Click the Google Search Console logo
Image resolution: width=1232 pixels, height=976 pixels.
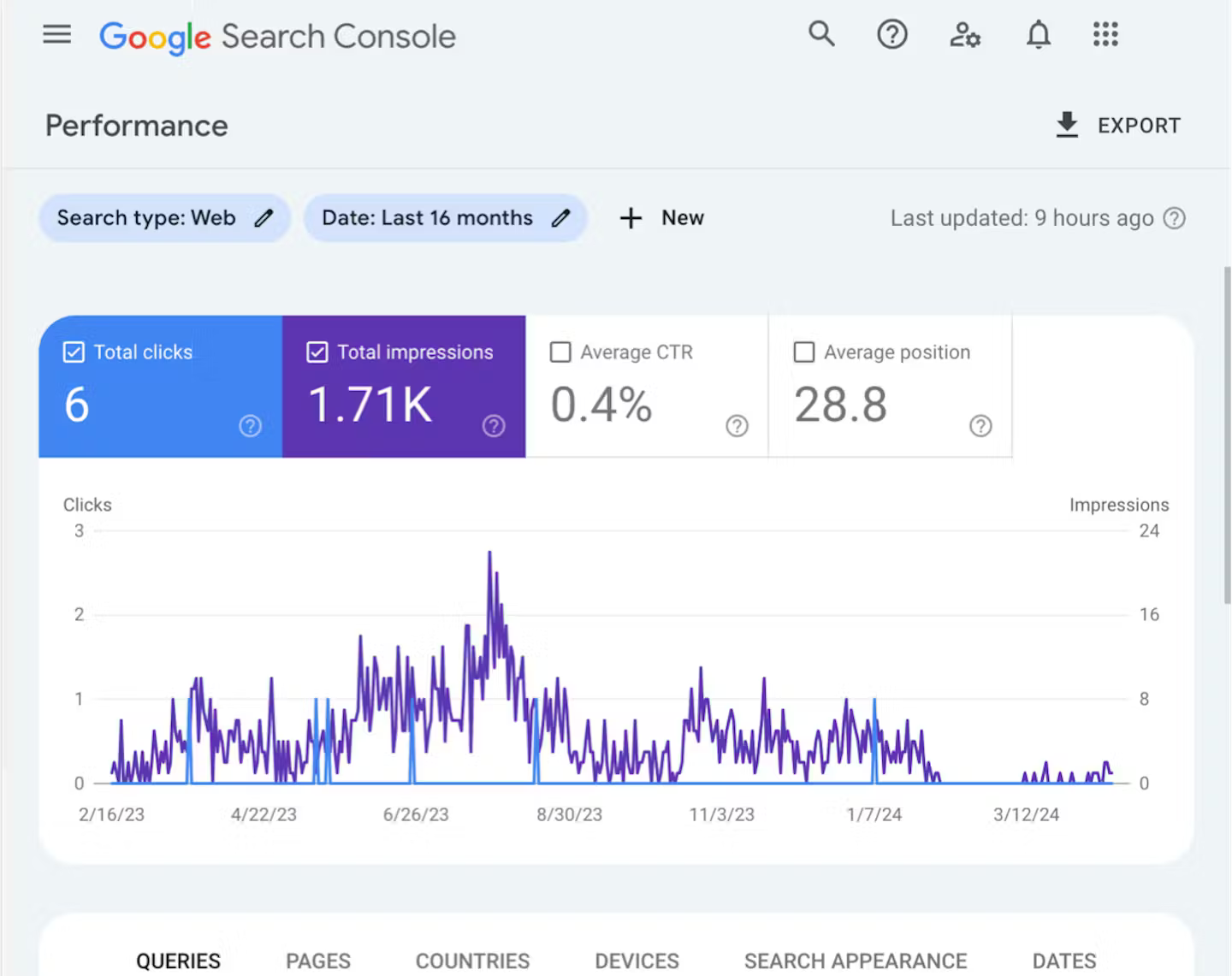(x=277, y=36)
